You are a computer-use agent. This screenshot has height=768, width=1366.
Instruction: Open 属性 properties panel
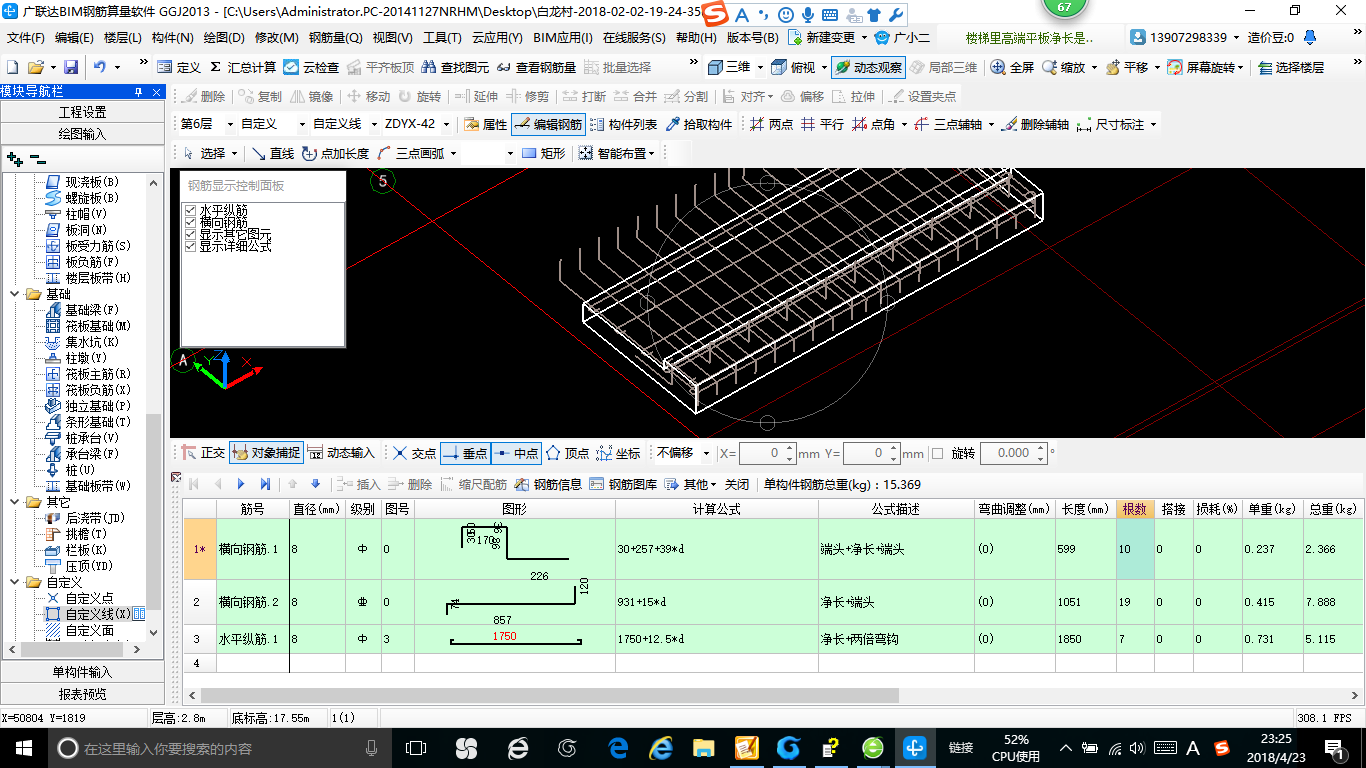(x=486, y=124)
